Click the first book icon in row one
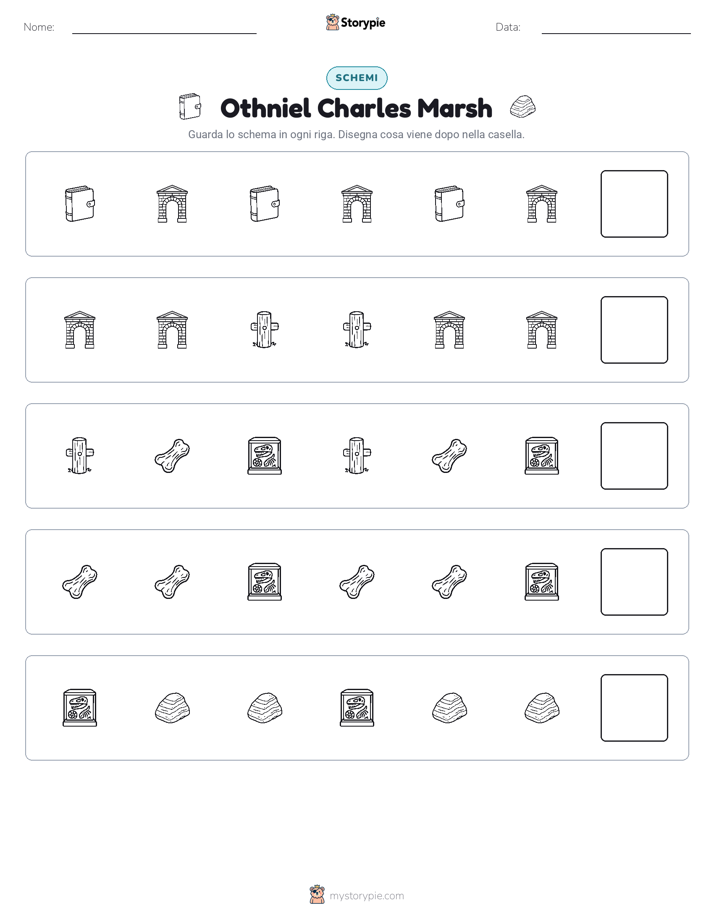Viewport: 714px width, 924px height. 80,204
